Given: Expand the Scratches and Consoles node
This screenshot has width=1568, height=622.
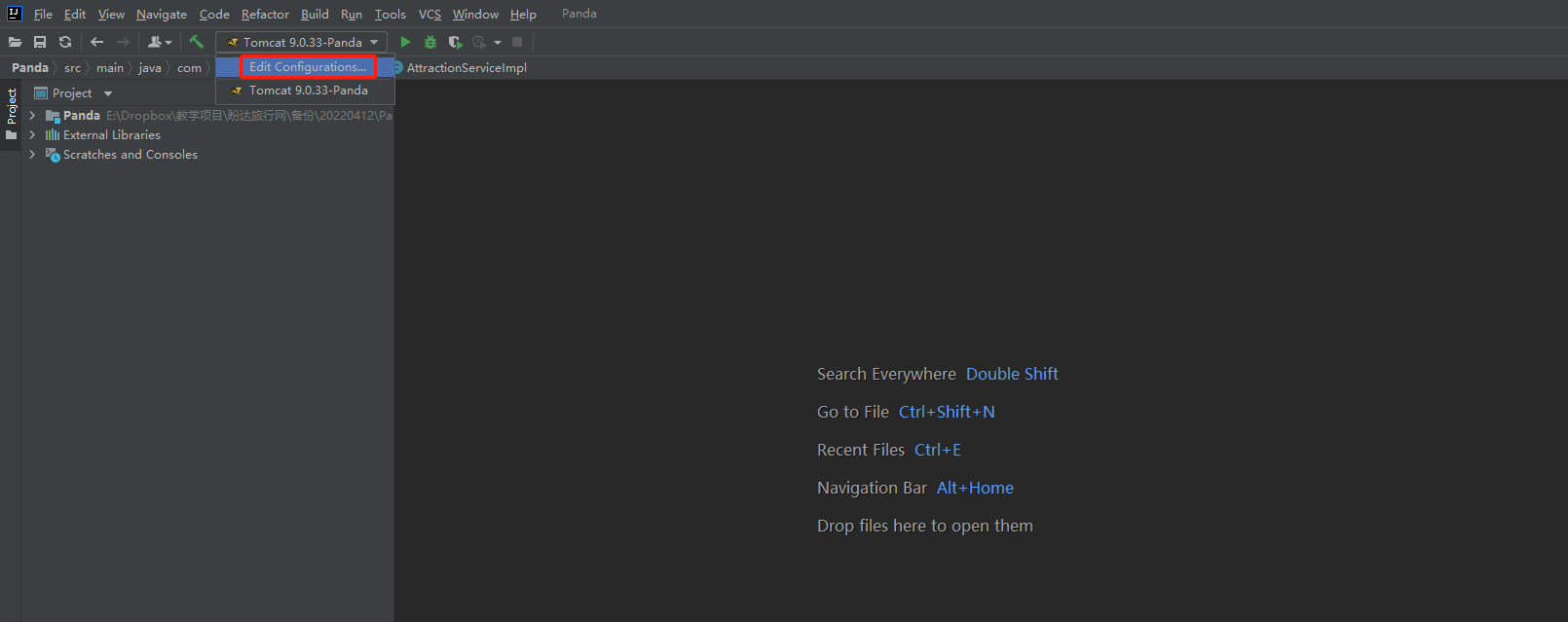Looking at the screenshot, I should [x=32, y=155].
